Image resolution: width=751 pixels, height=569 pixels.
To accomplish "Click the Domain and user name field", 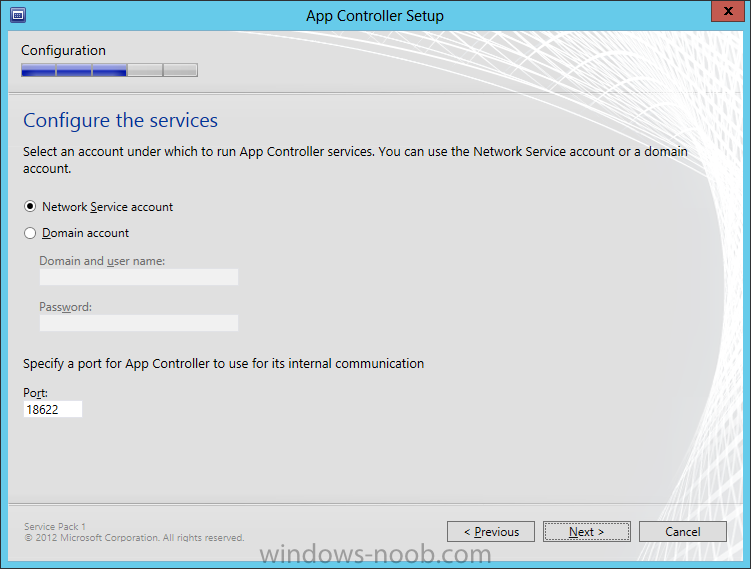I will (x=139, y=277).
